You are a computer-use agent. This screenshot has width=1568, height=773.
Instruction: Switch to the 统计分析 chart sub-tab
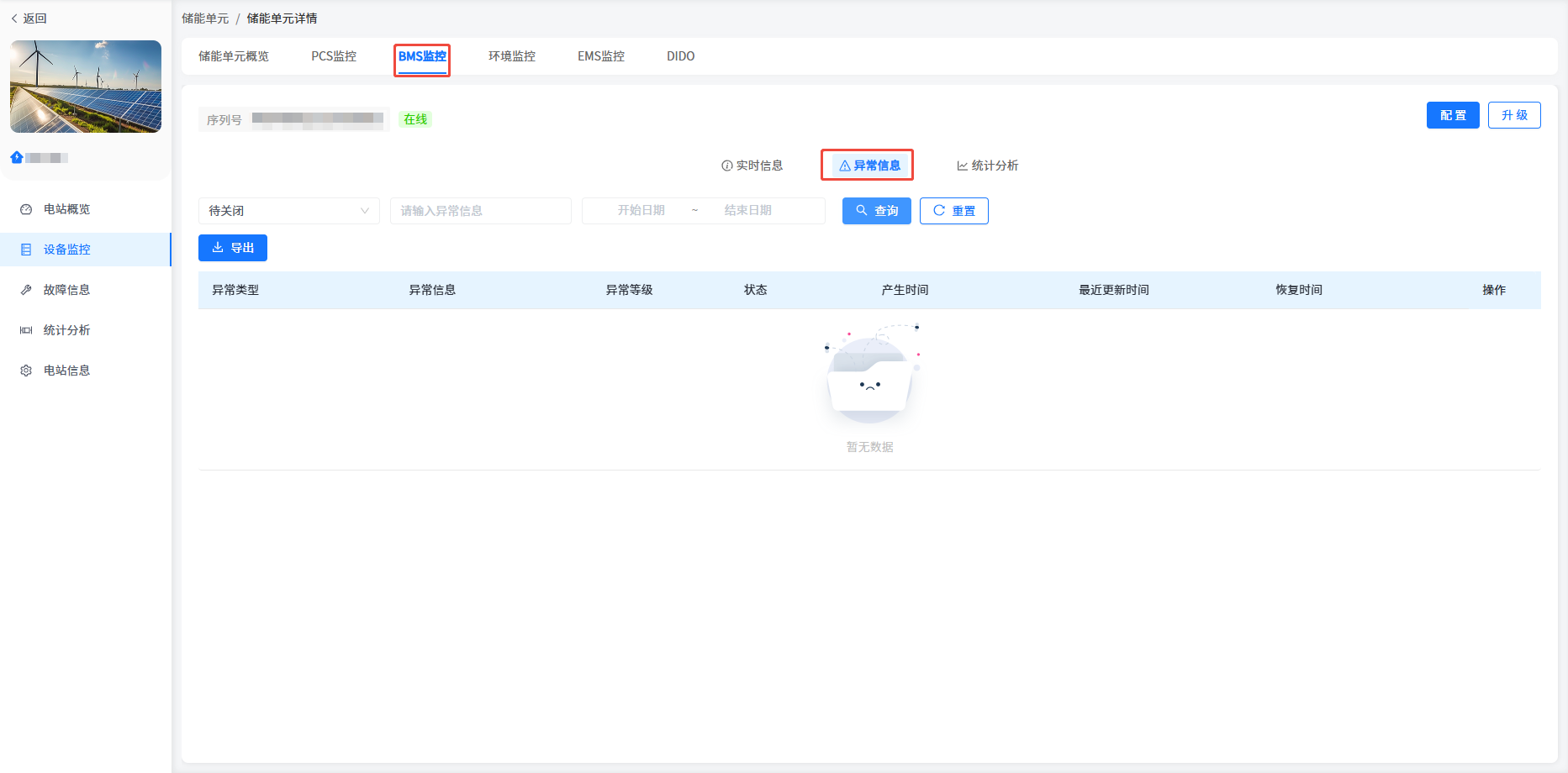988,166
